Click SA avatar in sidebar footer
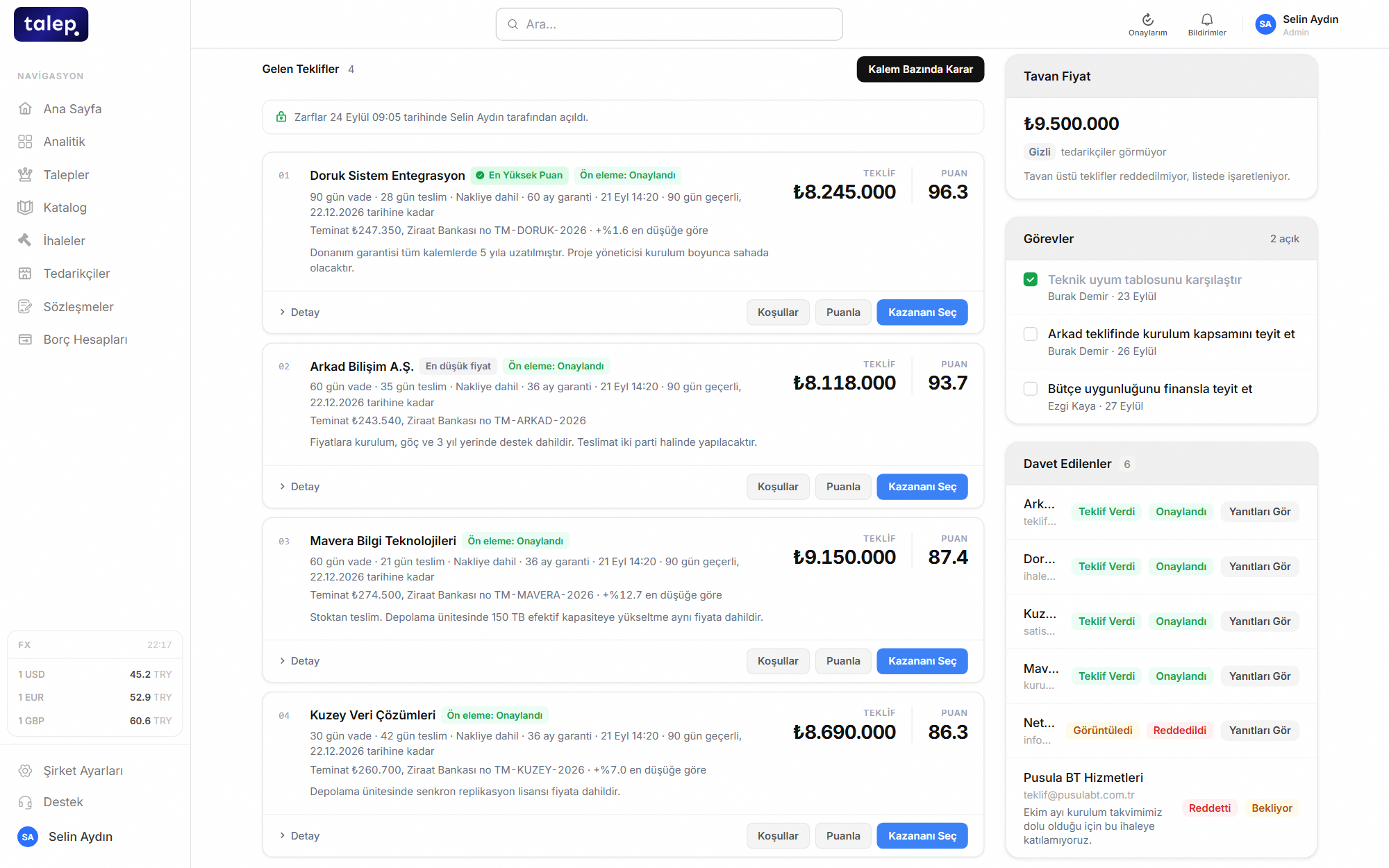This screenshot has height=868, width=1389. [x=28, y=837]
